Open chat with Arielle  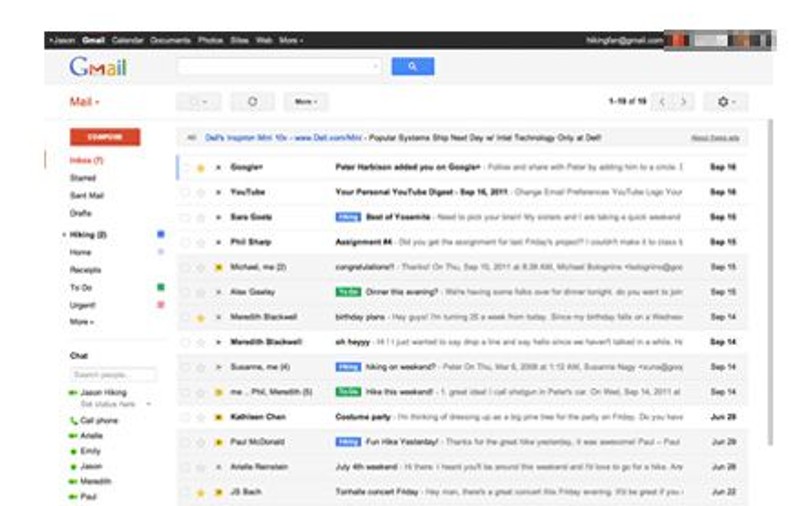point(91,436)
